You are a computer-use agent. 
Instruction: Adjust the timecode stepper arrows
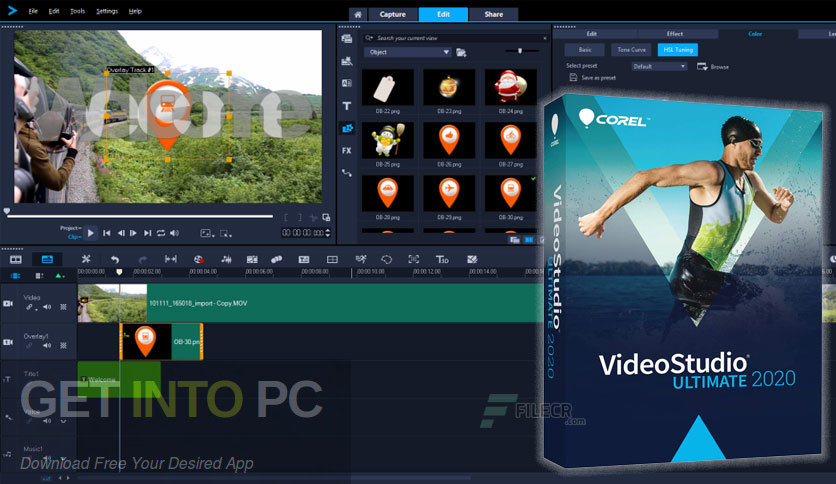[327, 233]
